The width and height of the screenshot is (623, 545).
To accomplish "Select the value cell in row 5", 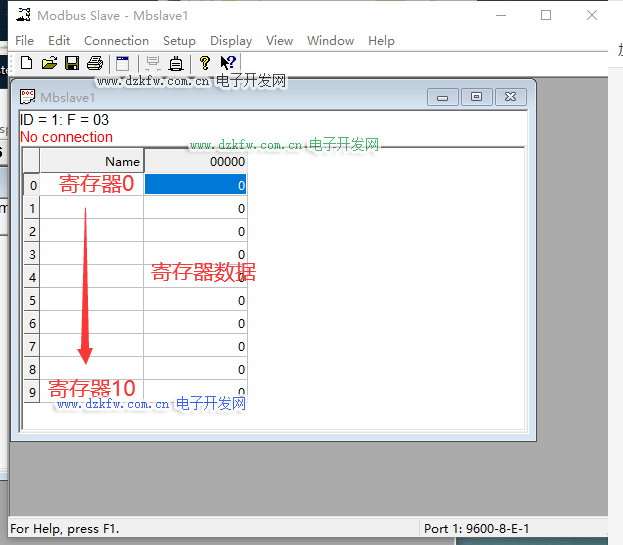I will [195, 300].
